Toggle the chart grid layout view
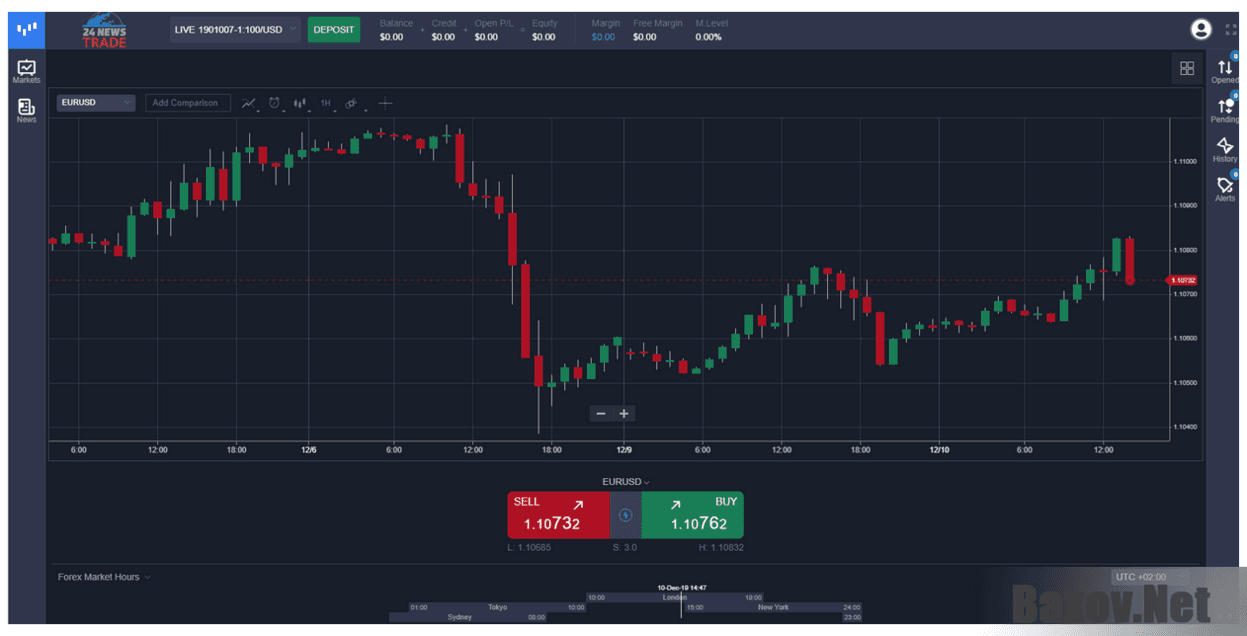Screen dimensions: 1247x636 [1187, 68]
